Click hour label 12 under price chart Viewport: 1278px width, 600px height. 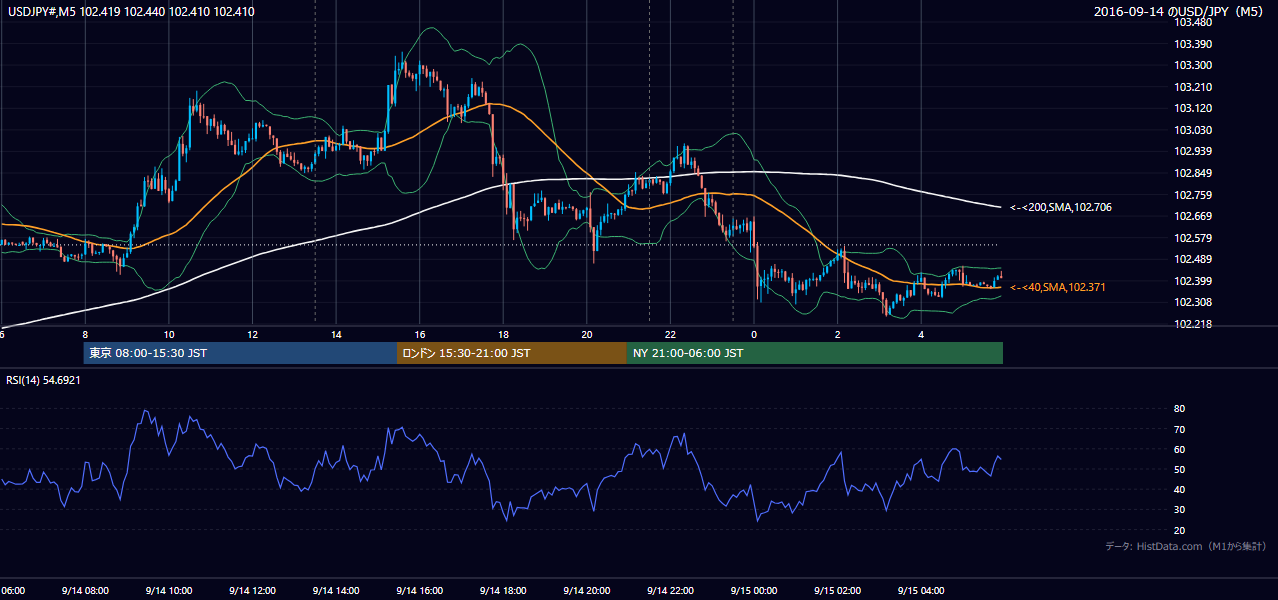tap(252, 334)
